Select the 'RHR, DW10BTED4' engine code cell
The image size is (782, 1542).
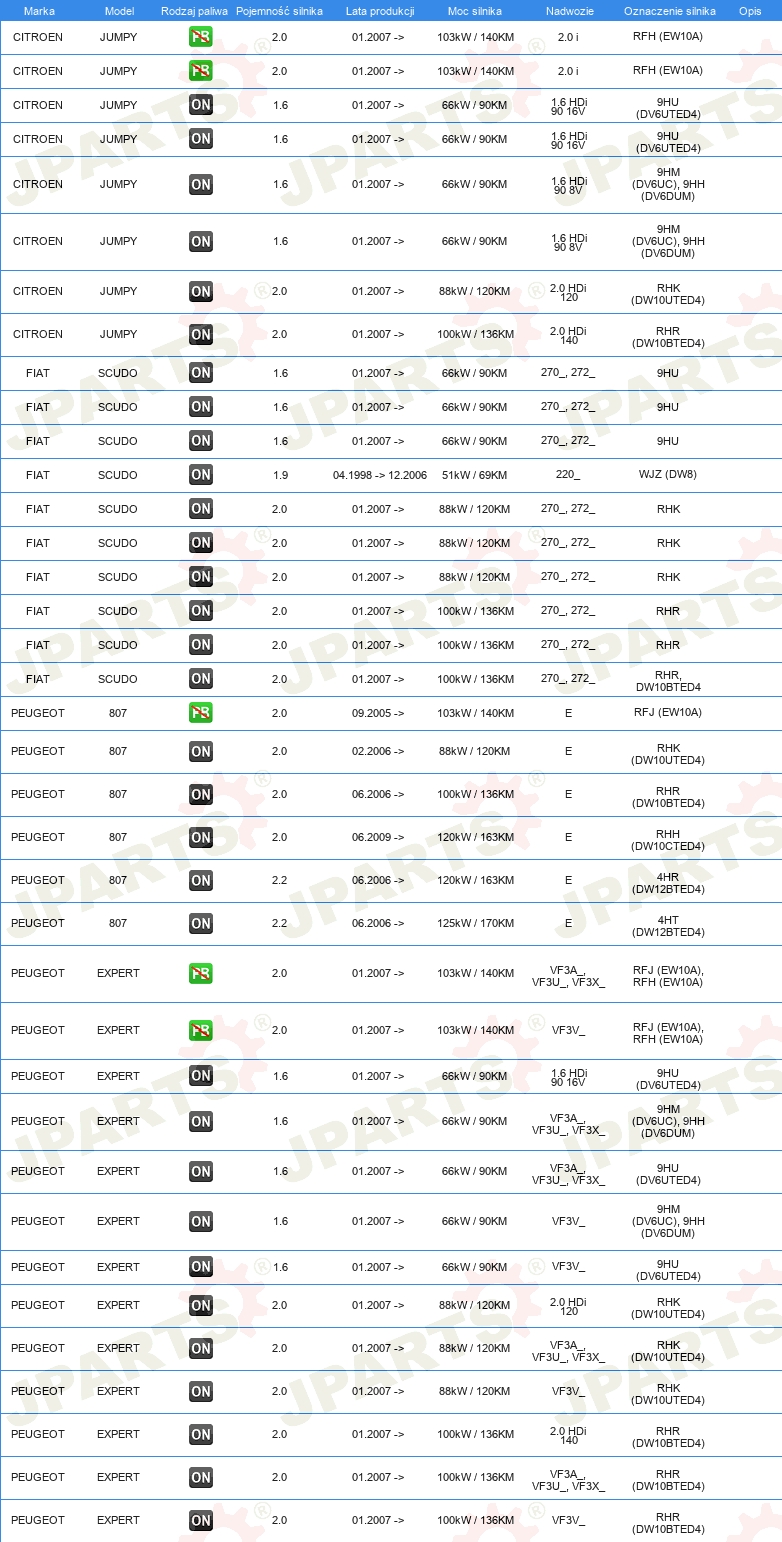pos(669,681)
